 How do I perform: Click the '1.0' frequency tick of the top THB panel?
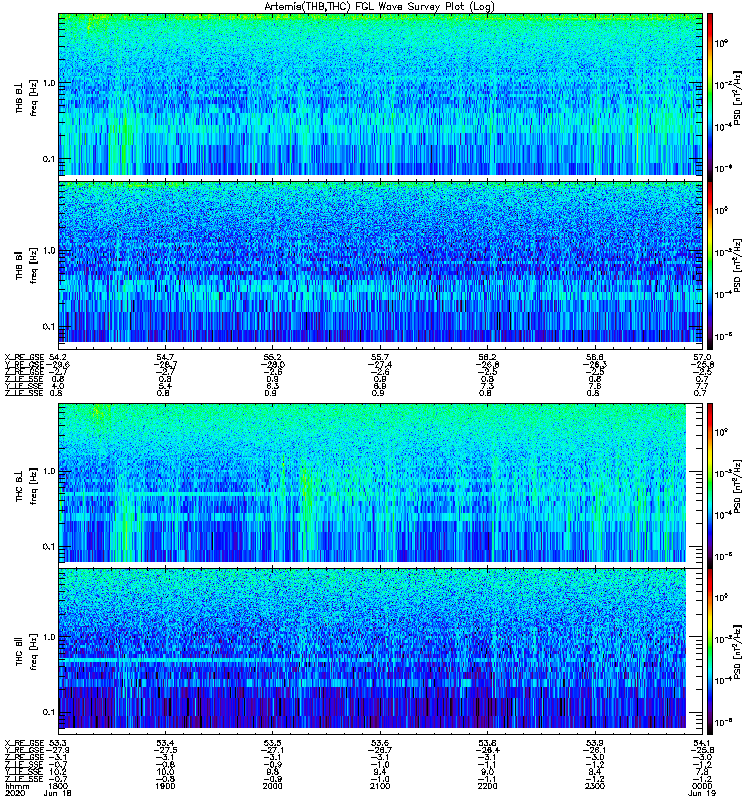coord(49,83)
